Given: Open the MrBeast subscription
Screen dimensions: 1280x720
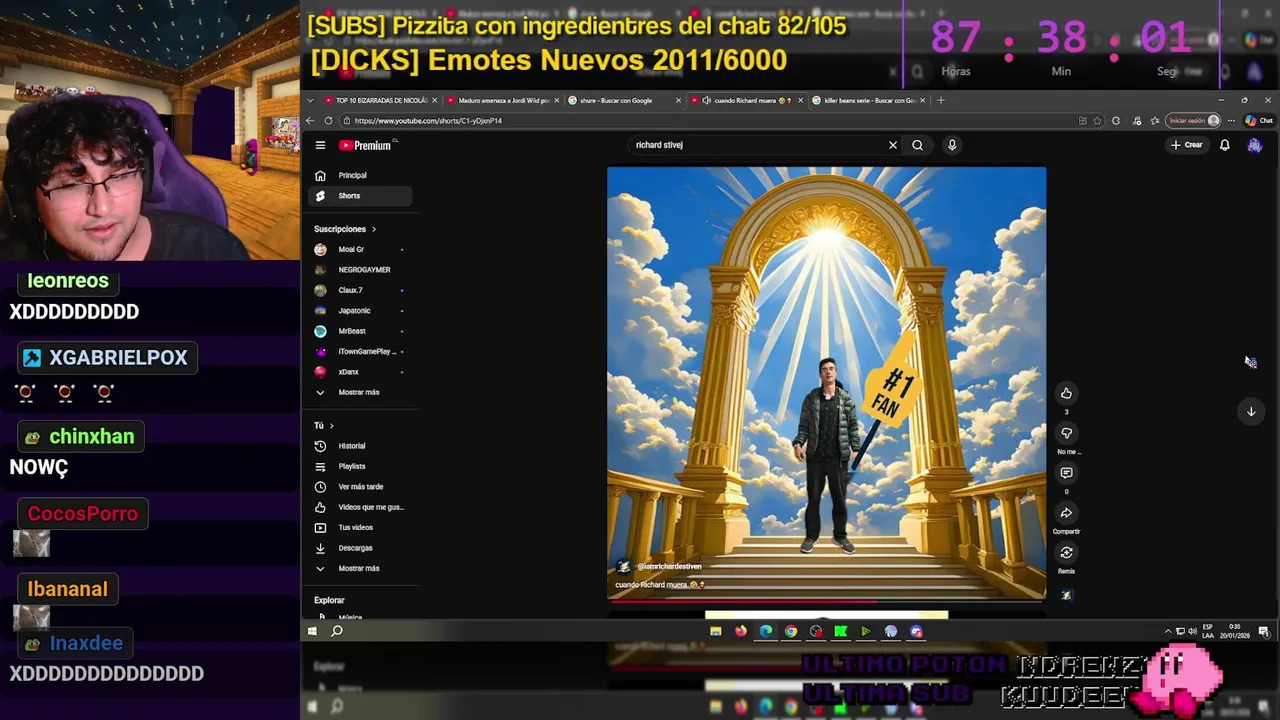Looking at the screenshot, I should pyautogui.click(x=360, y=331).
